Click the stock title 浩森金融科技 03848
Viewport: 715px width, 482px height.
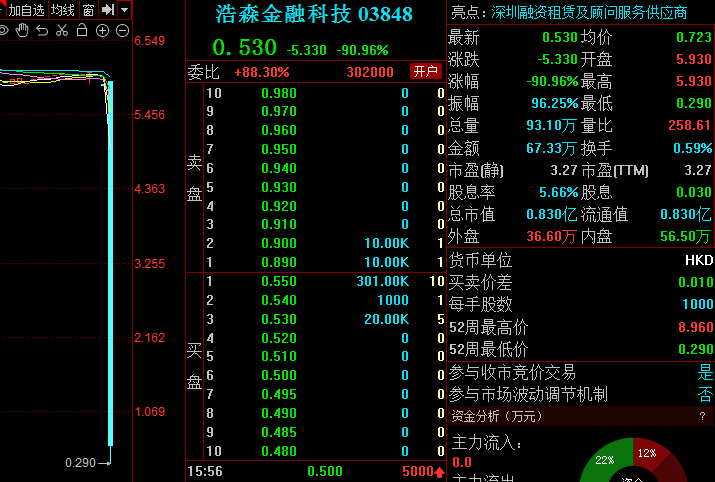(x=314, y=14)
